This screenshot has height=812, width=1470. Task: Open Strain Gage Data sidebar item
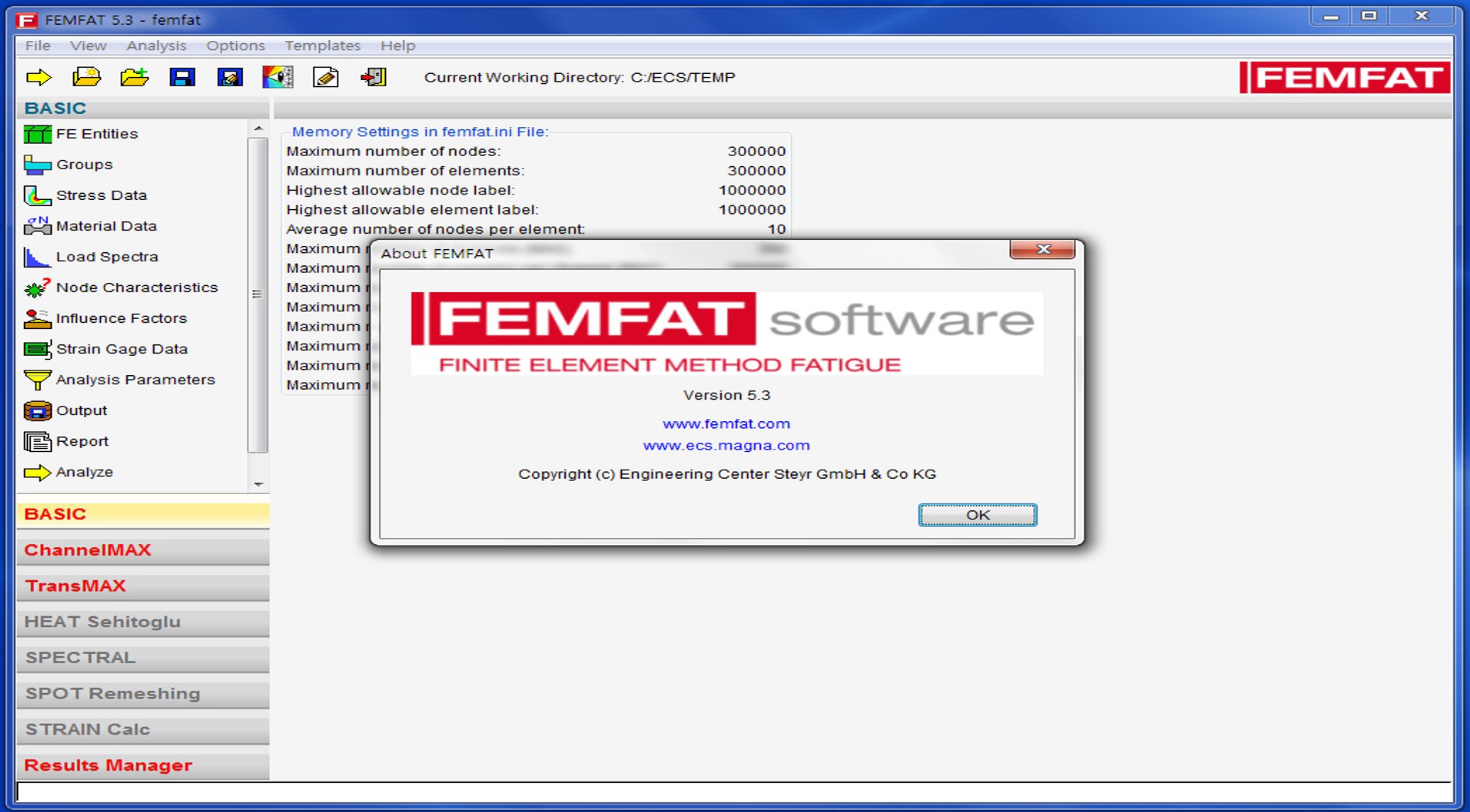[x=106, y=349]
